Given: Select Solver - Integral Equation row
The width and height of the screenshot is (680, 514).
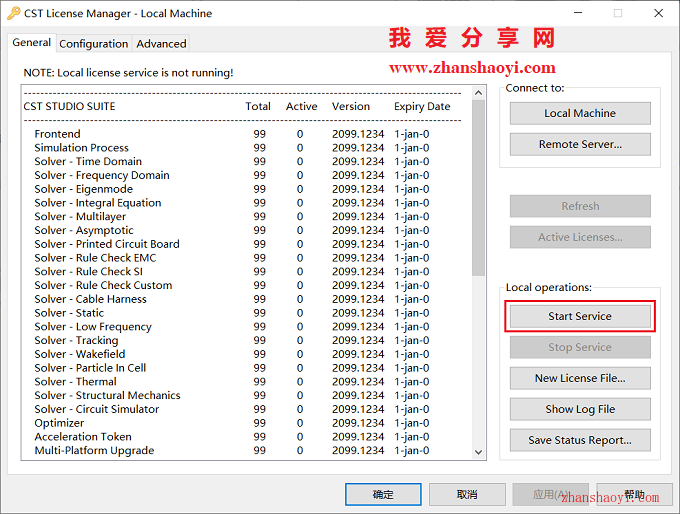Looking at the screenshot, I should coord(232,203).
